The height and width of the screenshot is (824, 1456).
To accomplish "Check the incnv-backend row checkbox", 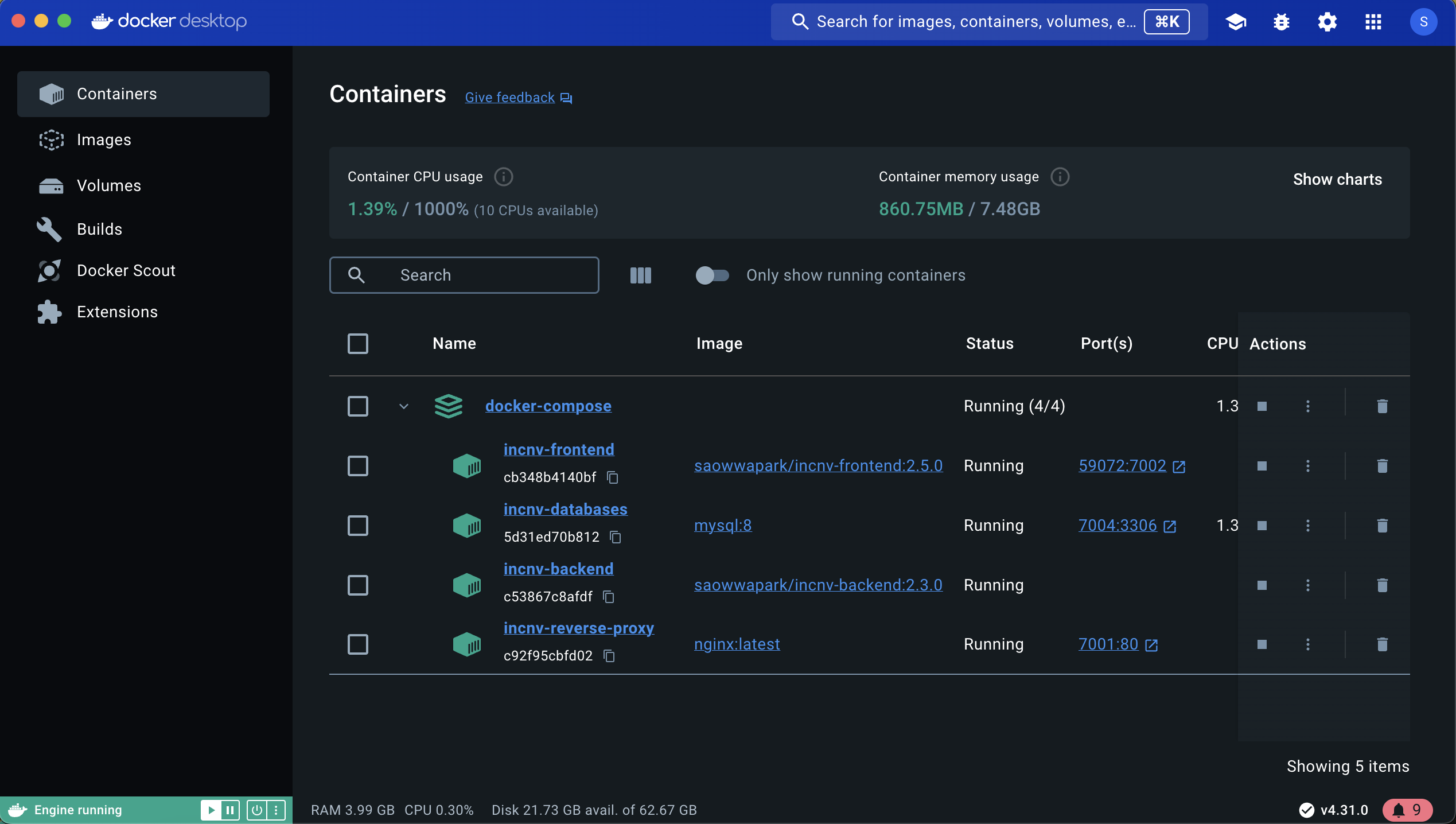I will (357, 585).
